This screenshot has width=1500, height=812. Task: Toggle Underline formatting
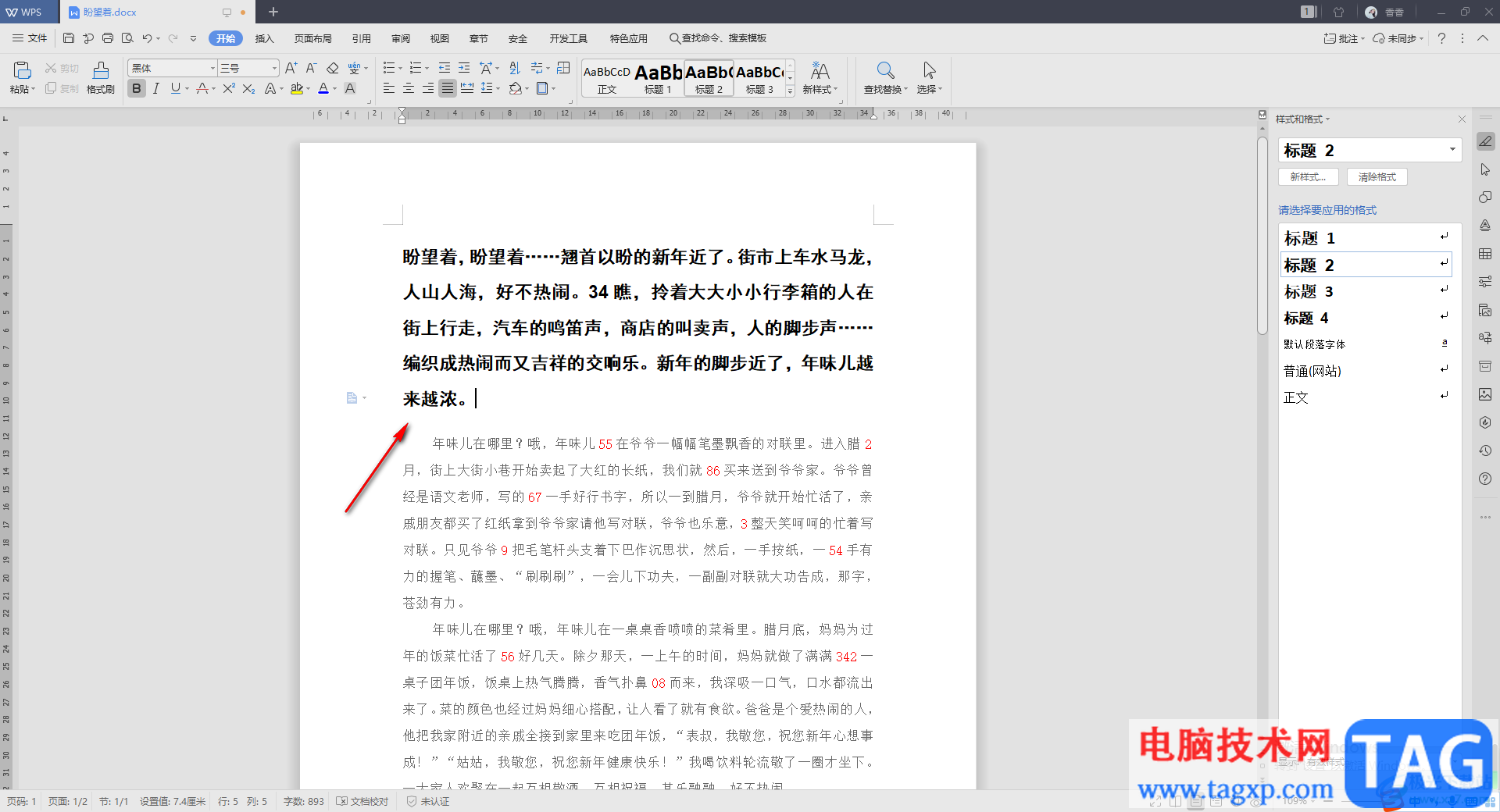[176, 89]
